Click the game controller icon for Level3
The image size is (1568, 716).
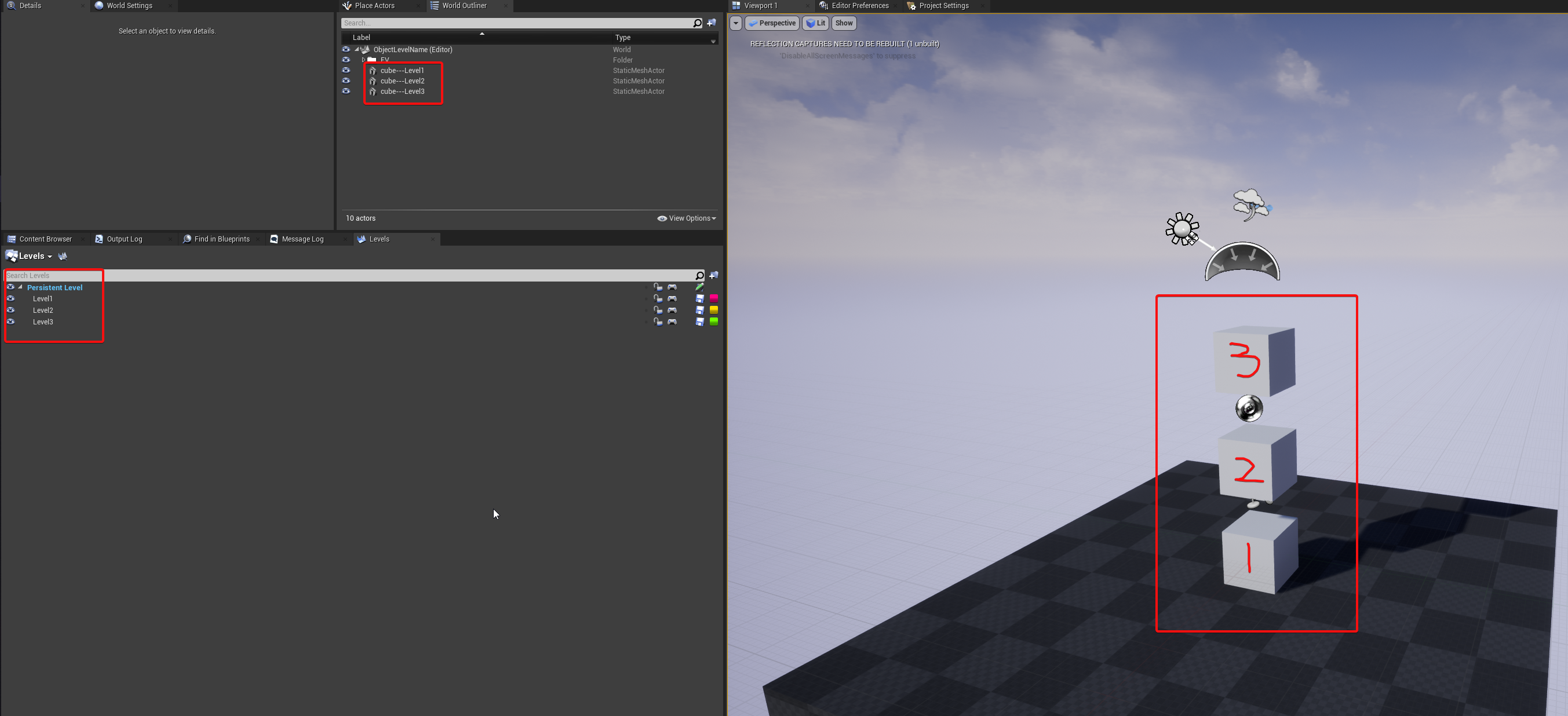tap(673, 322)
